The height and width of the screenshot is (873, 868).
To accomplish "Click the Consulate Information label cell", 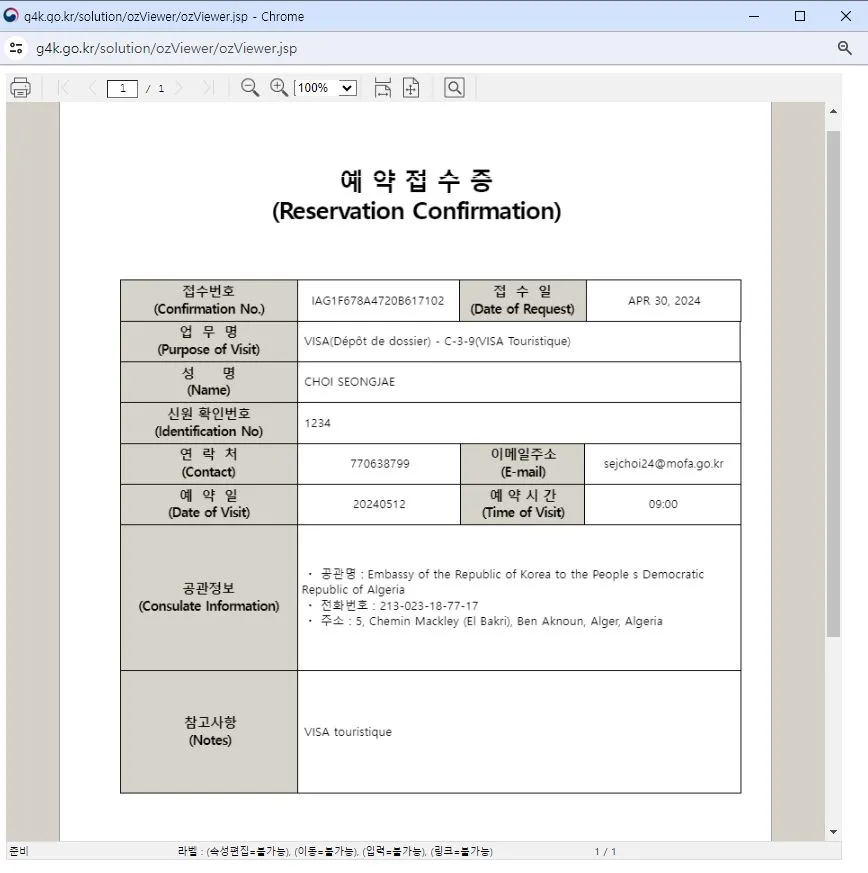I will pos(209,597).
